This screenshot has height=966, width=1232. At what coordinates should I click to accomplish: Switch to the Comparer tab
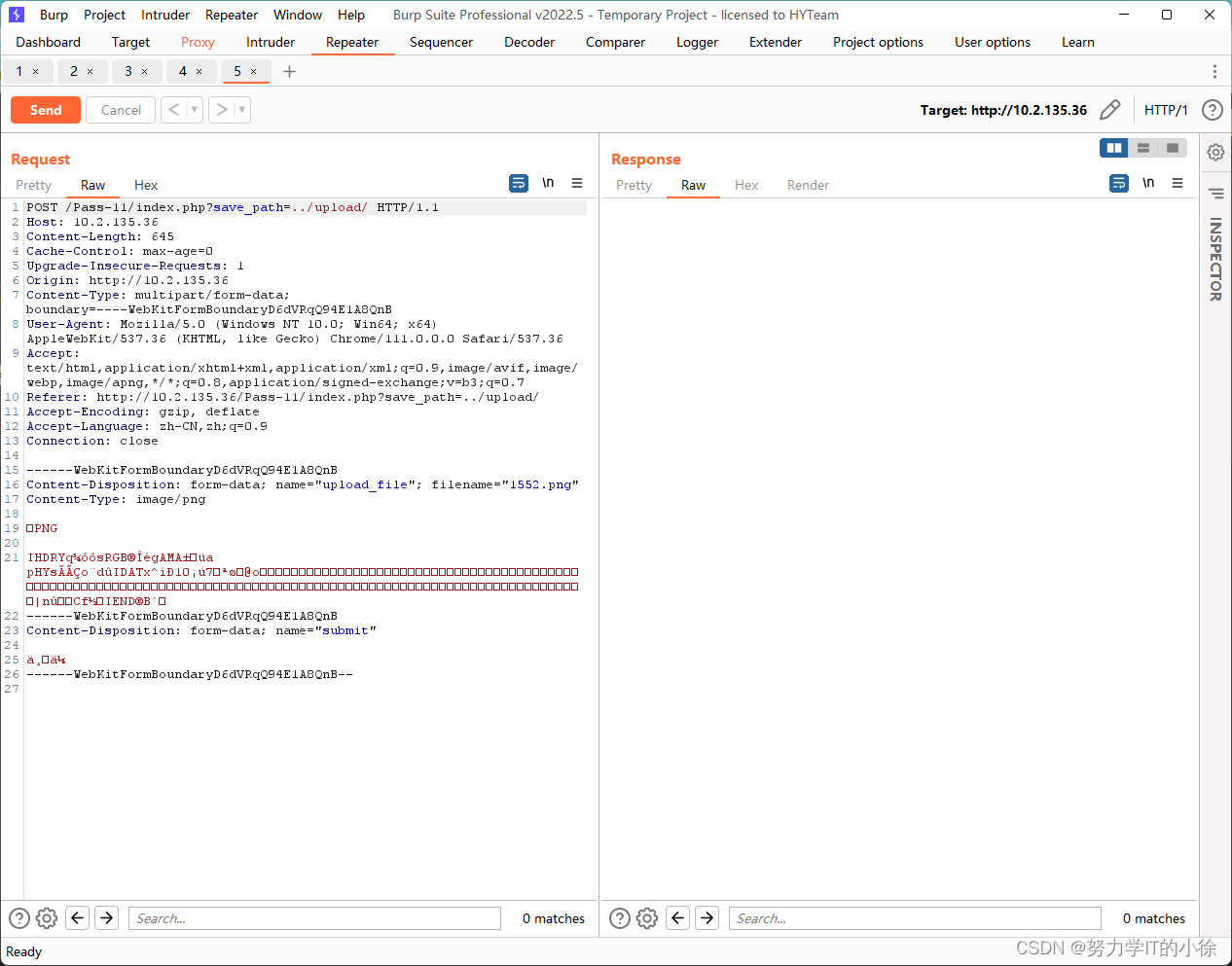pyautogui.click(x=615, y=42)
